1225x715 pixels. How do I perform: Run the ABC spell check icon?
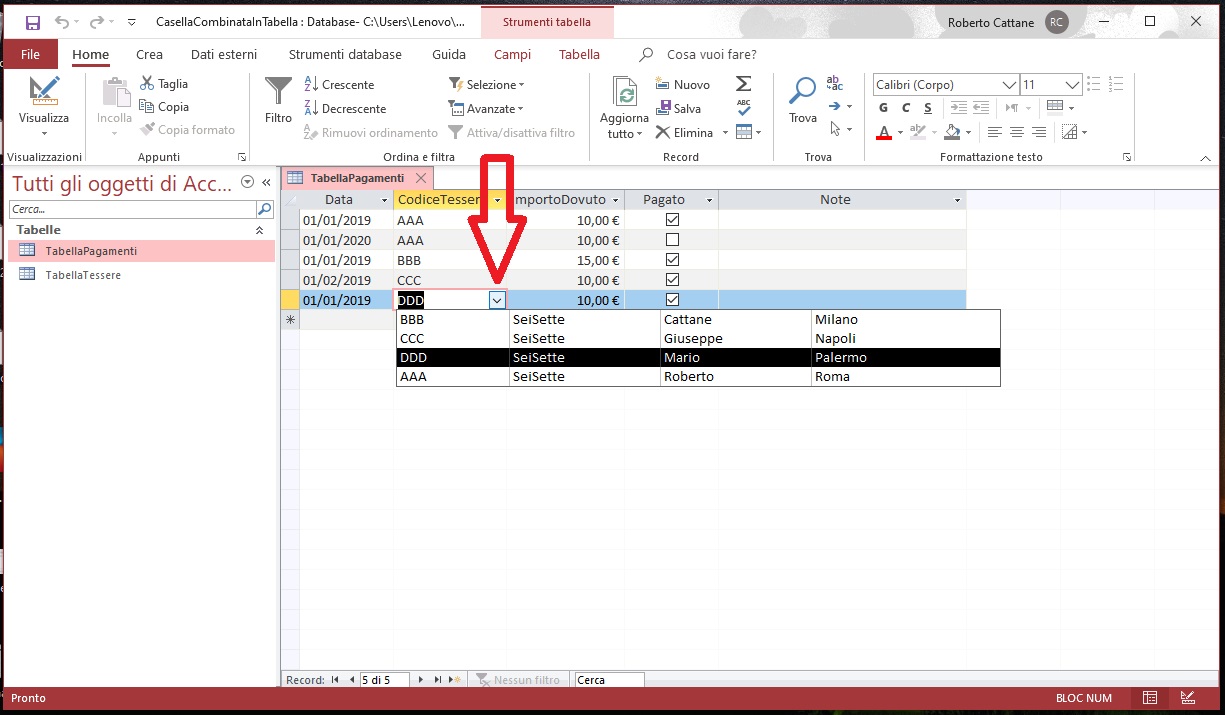[x=743, y=107]
